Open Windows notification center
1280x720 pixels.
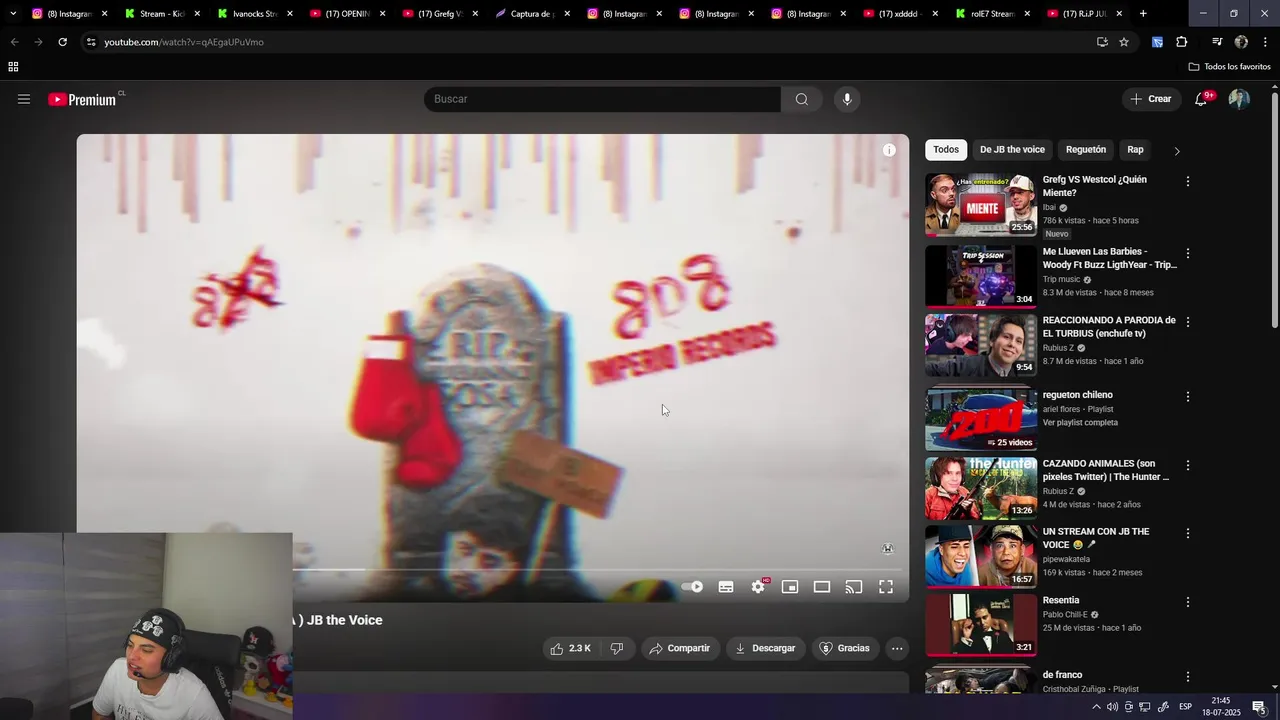(x=1259, y=707)
